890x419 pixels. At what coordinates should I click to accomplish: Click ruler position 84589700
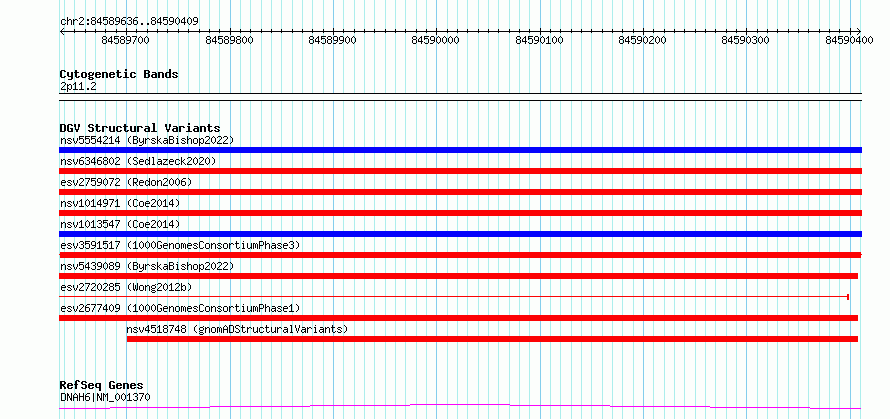[125, 40]
